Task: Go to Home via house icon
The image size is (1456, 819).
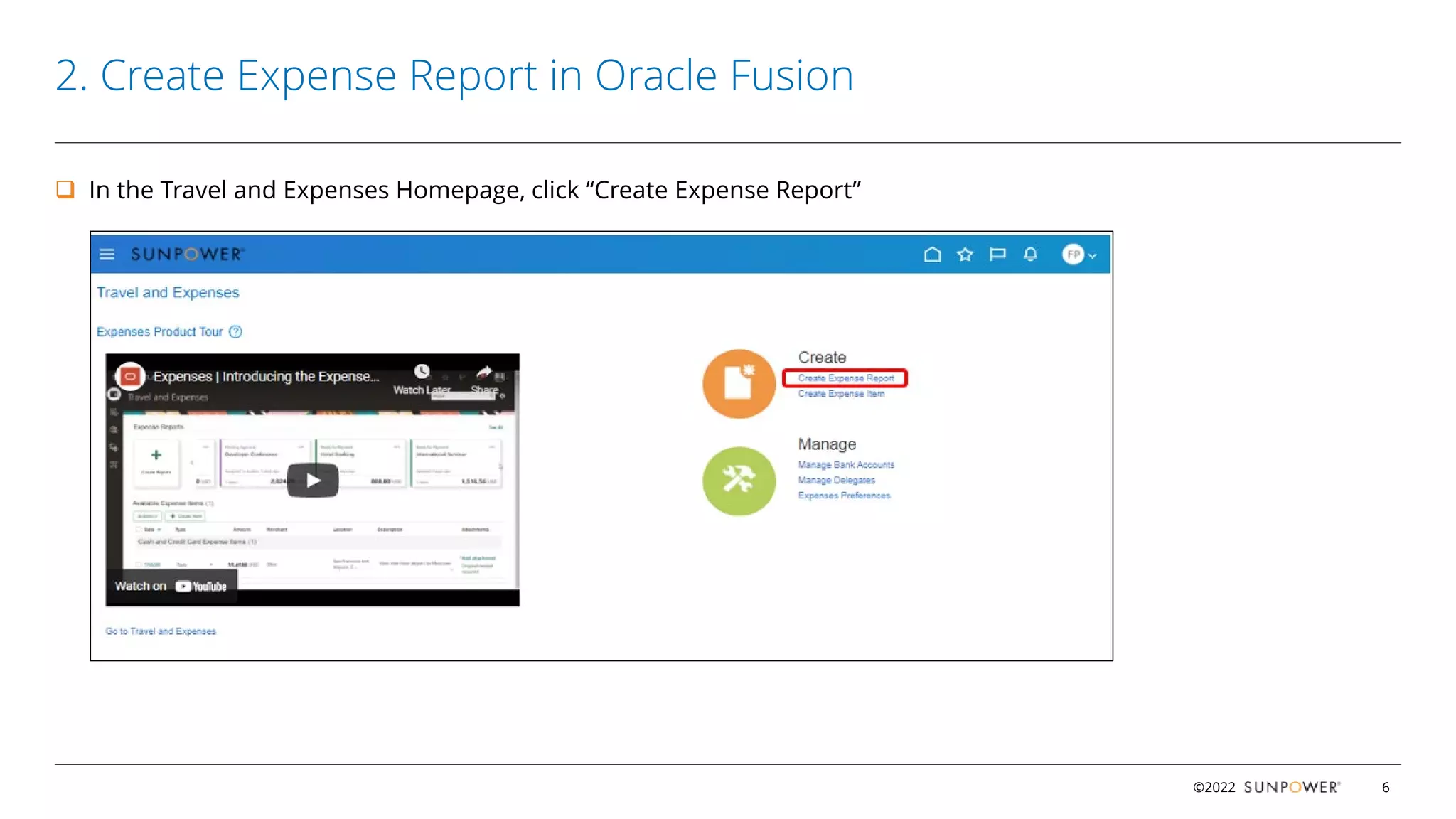Action: click(x=932, y=255)
